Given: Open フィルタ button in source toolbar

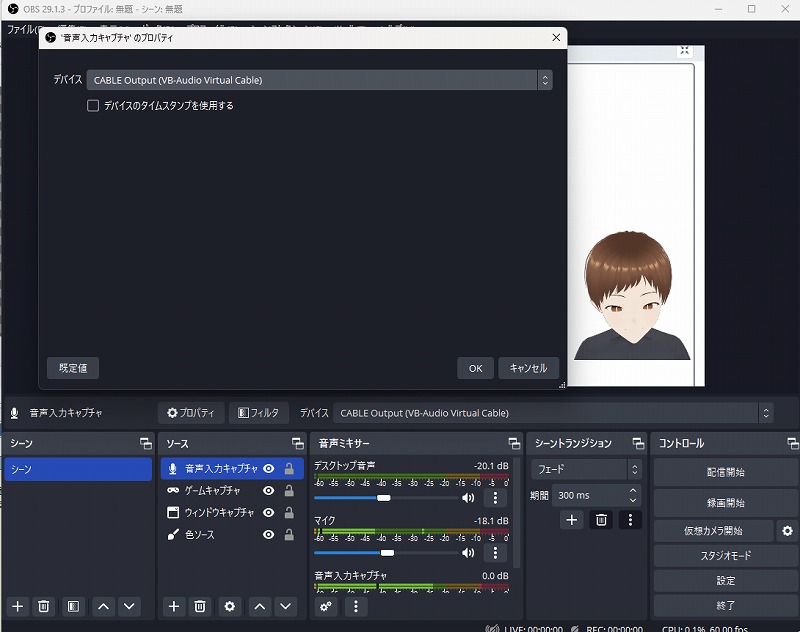Looking at the screenshot, I should 259,413.
